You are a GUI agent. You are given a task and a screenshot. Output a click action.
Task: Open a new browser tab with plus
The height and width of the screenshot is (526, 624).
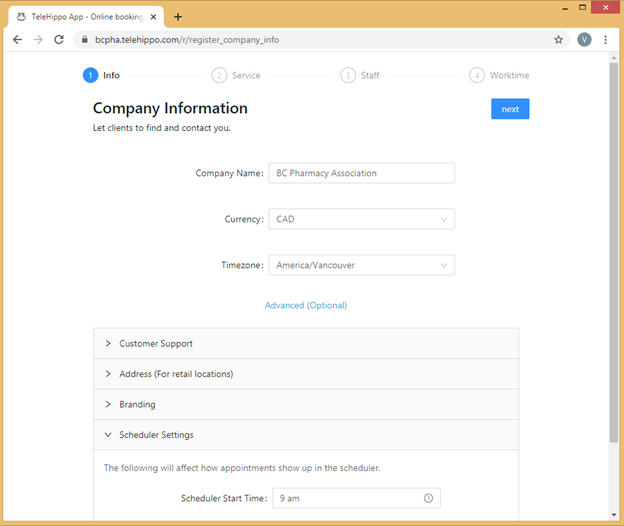[178, 17]
